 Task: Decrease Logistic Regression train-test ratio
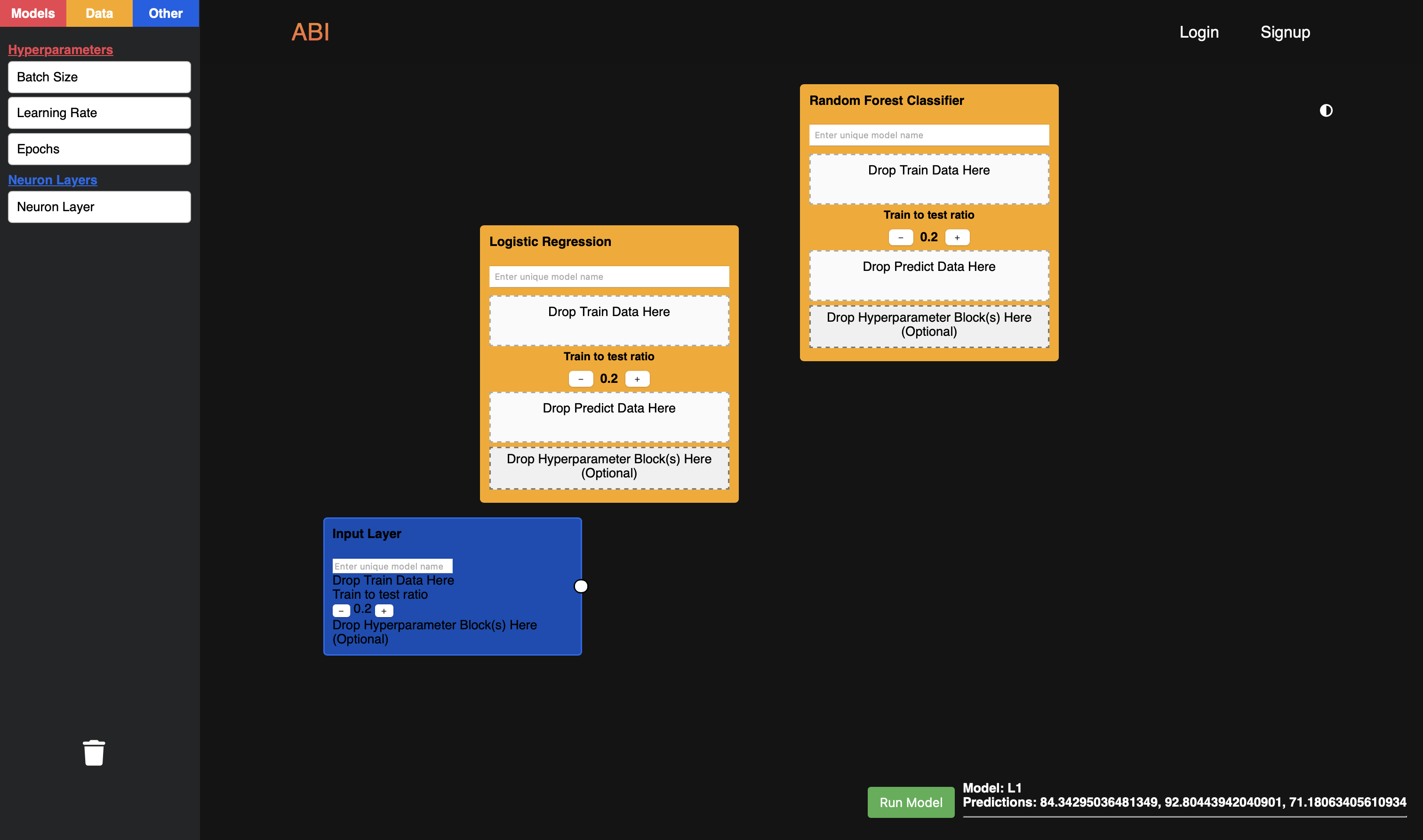(580, 379)
